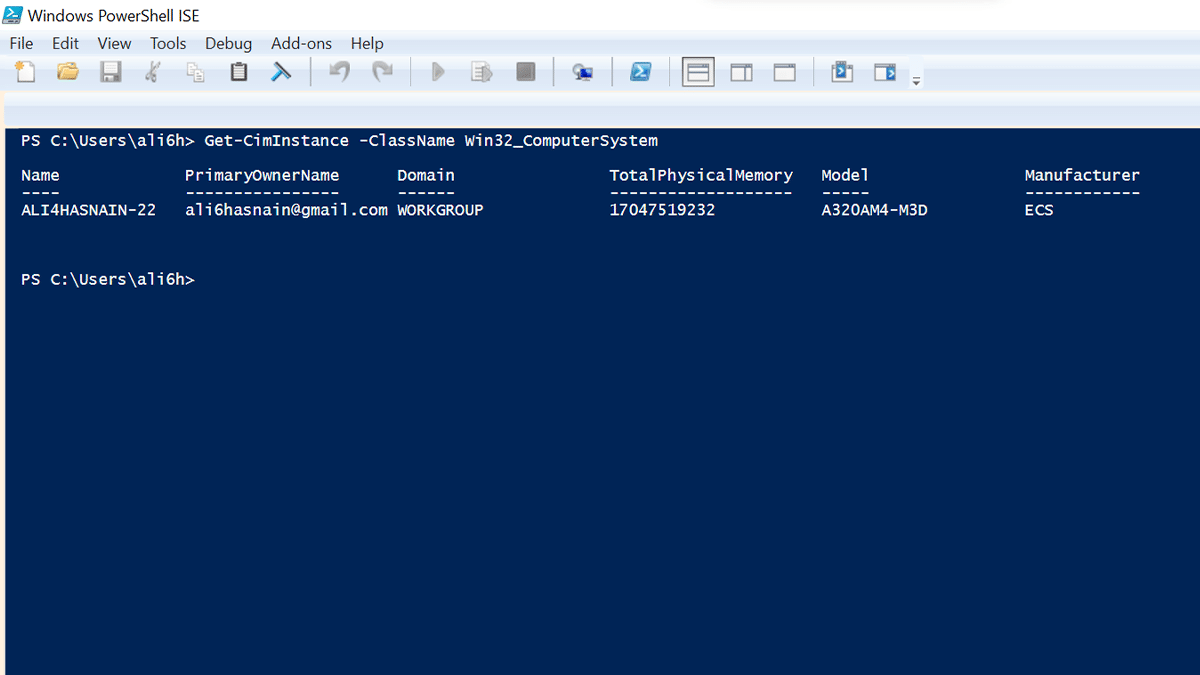The width and height of the screenshot is (1200, 675).
Task: Click the ali6hasnain@gmail.com owner value
Action: click(286, 210)
